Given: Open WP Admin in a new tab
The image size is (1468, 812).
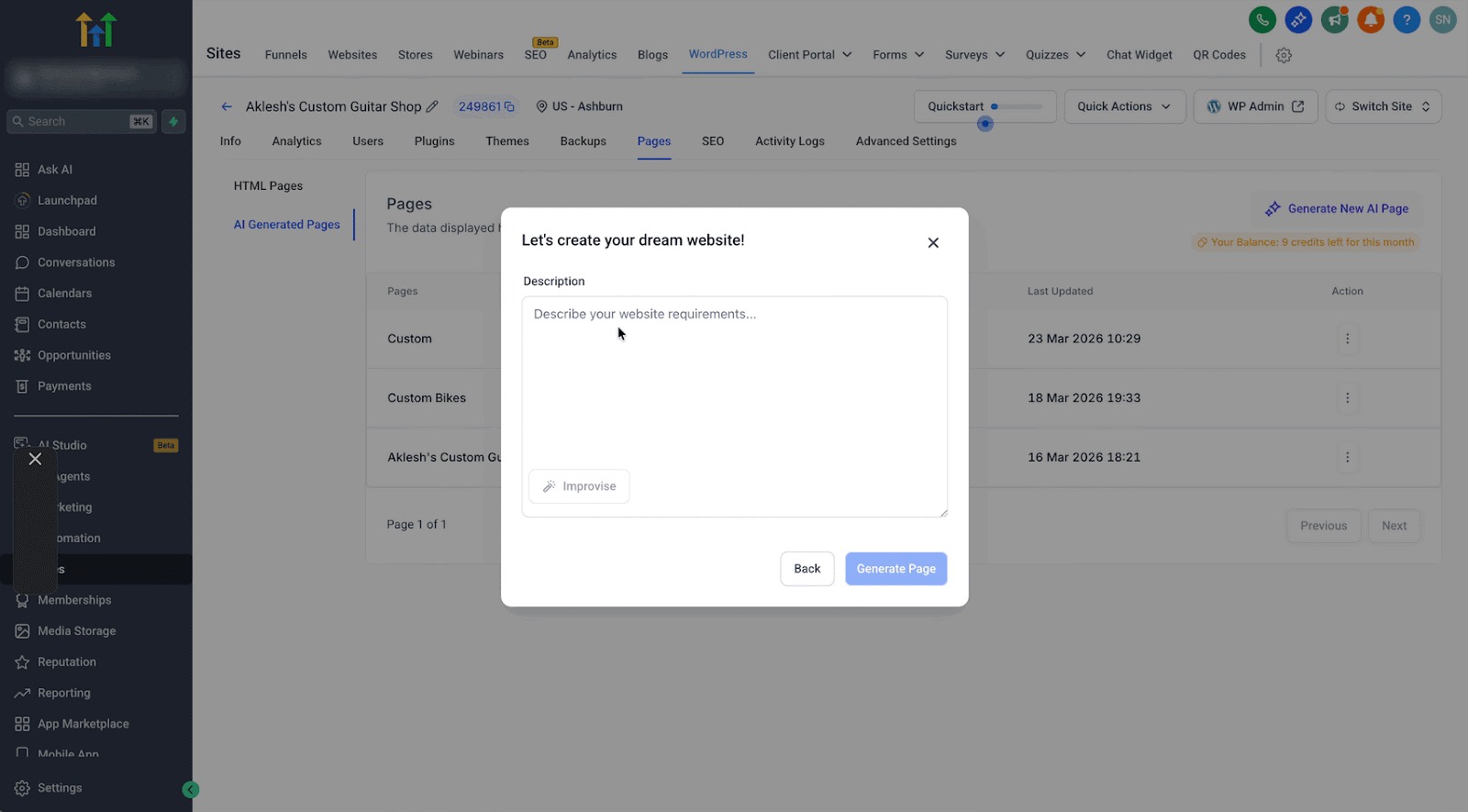Looking at the screenshot, I should click(1256, 106).
